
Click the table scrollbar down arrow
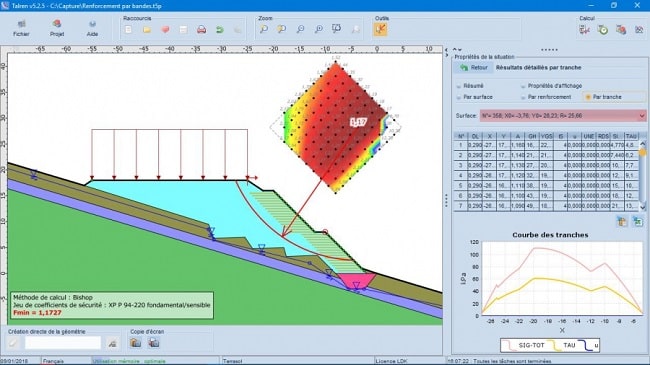pyautogui.click(x=643, y=207)
